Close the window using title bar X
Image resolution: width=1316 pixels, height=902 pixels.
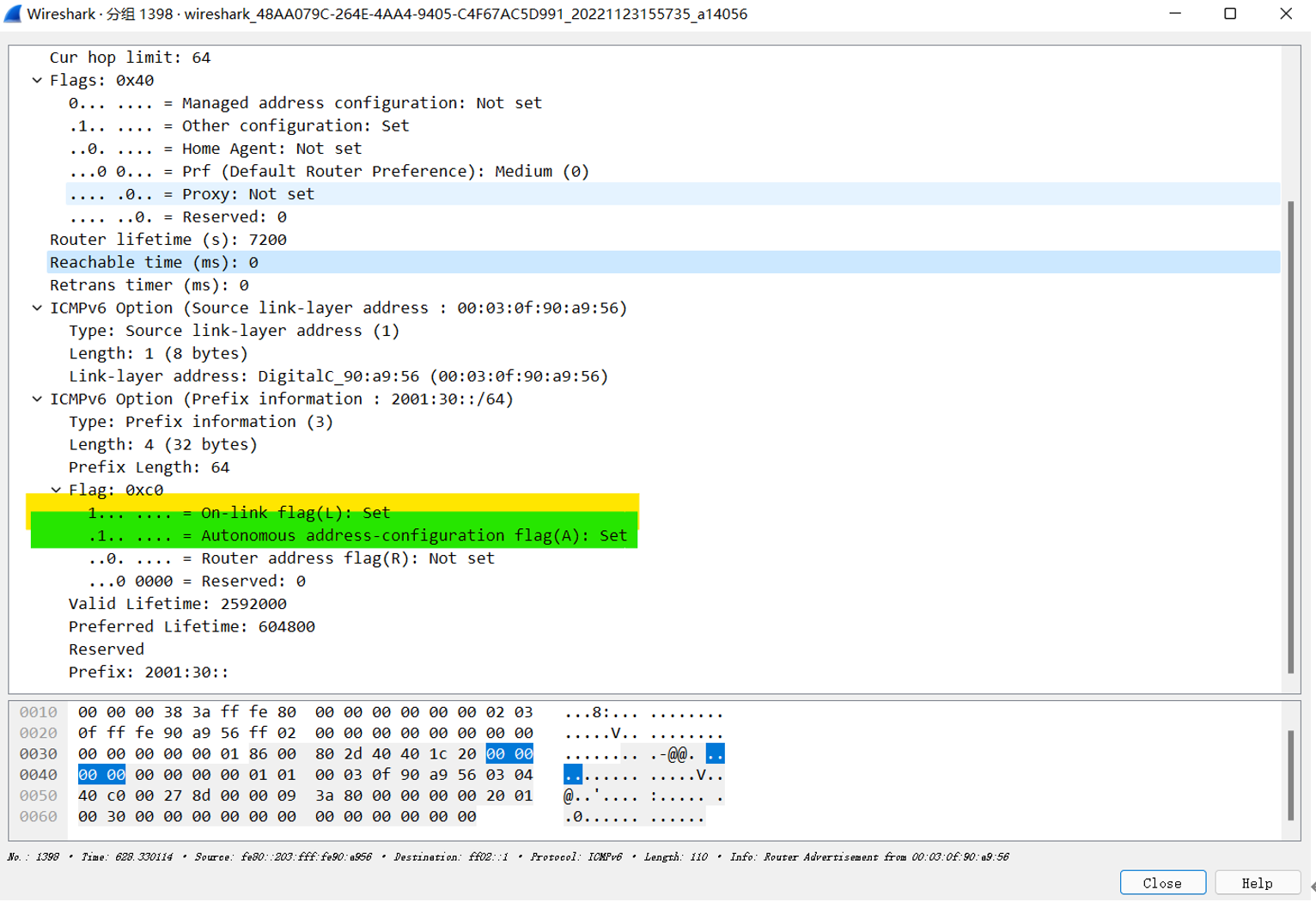click(x=1286, y=14)
